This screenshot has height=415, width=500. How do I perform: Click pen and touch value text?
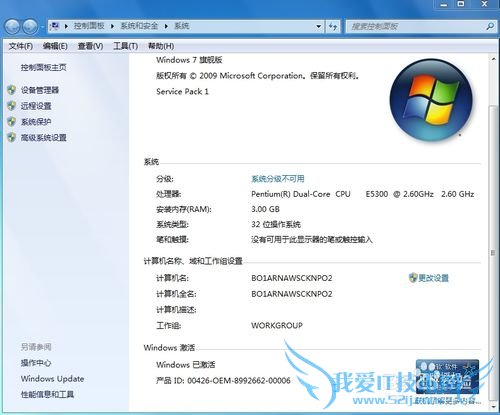point(312,239)
